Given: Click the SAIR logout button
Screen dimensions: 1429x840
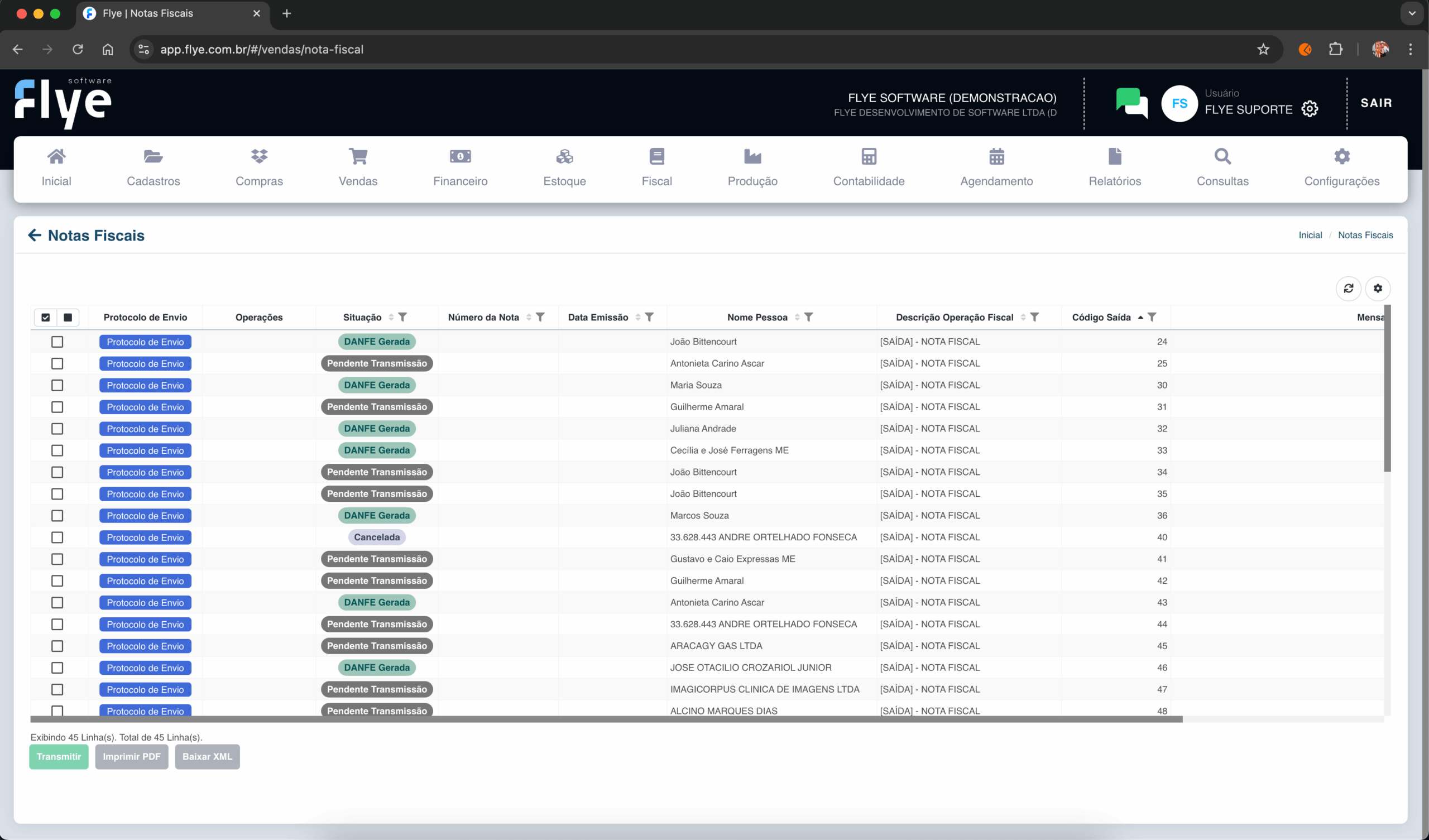Looking at the screenshot, I should [1377, 103].
